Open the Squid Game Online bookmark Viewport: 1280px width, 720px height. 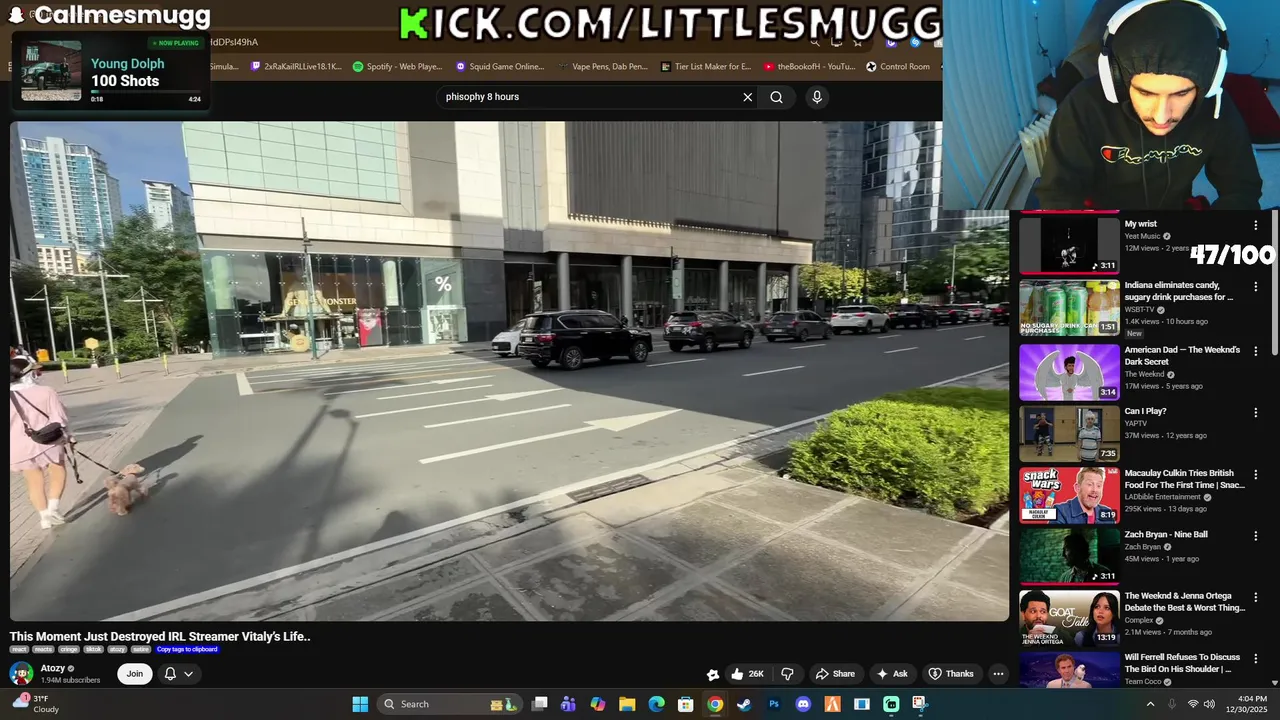(500, 67)
